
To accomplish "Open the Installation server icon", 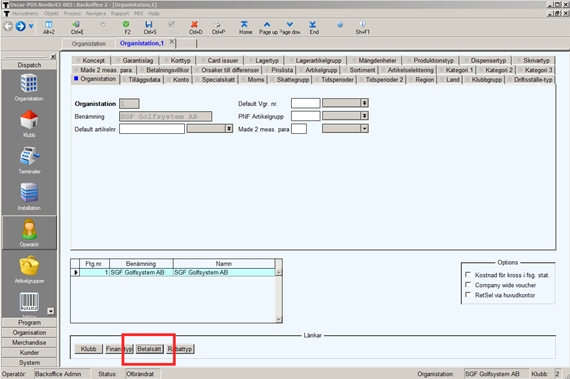I will (29, 193).
